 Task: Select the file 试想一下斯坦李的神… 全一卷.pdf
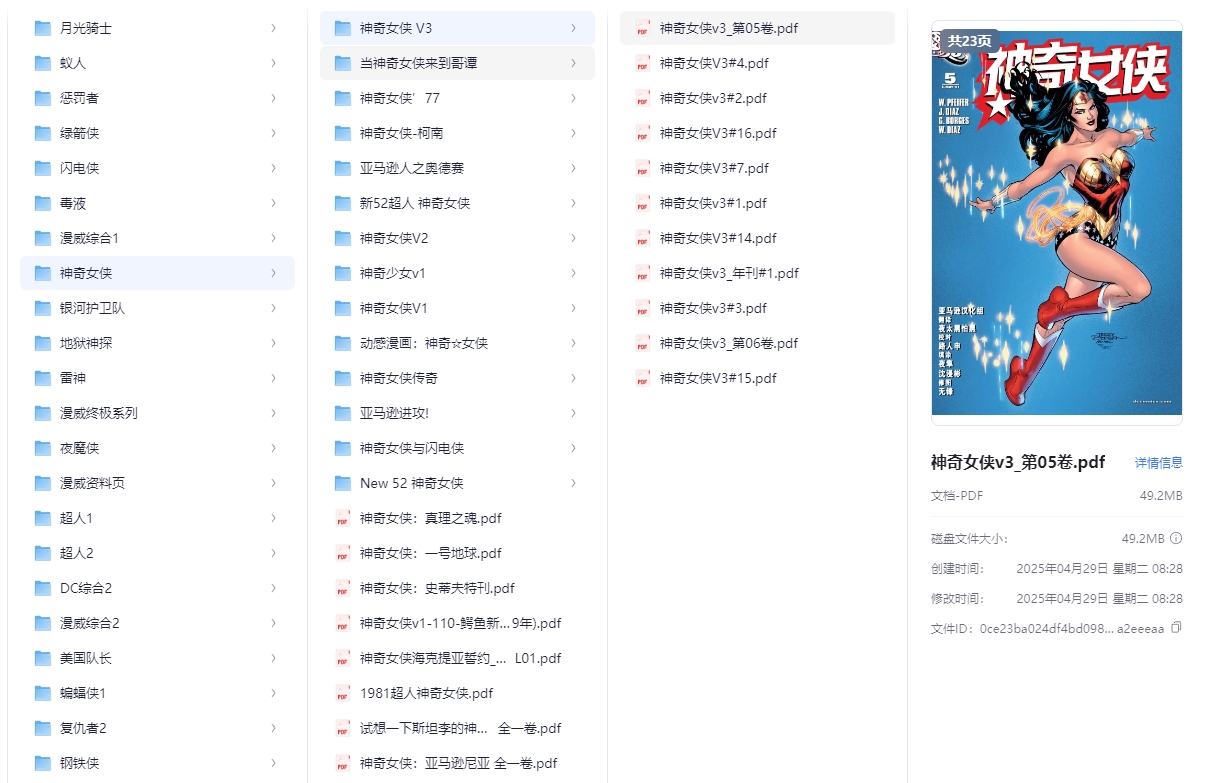click(457, 728)
